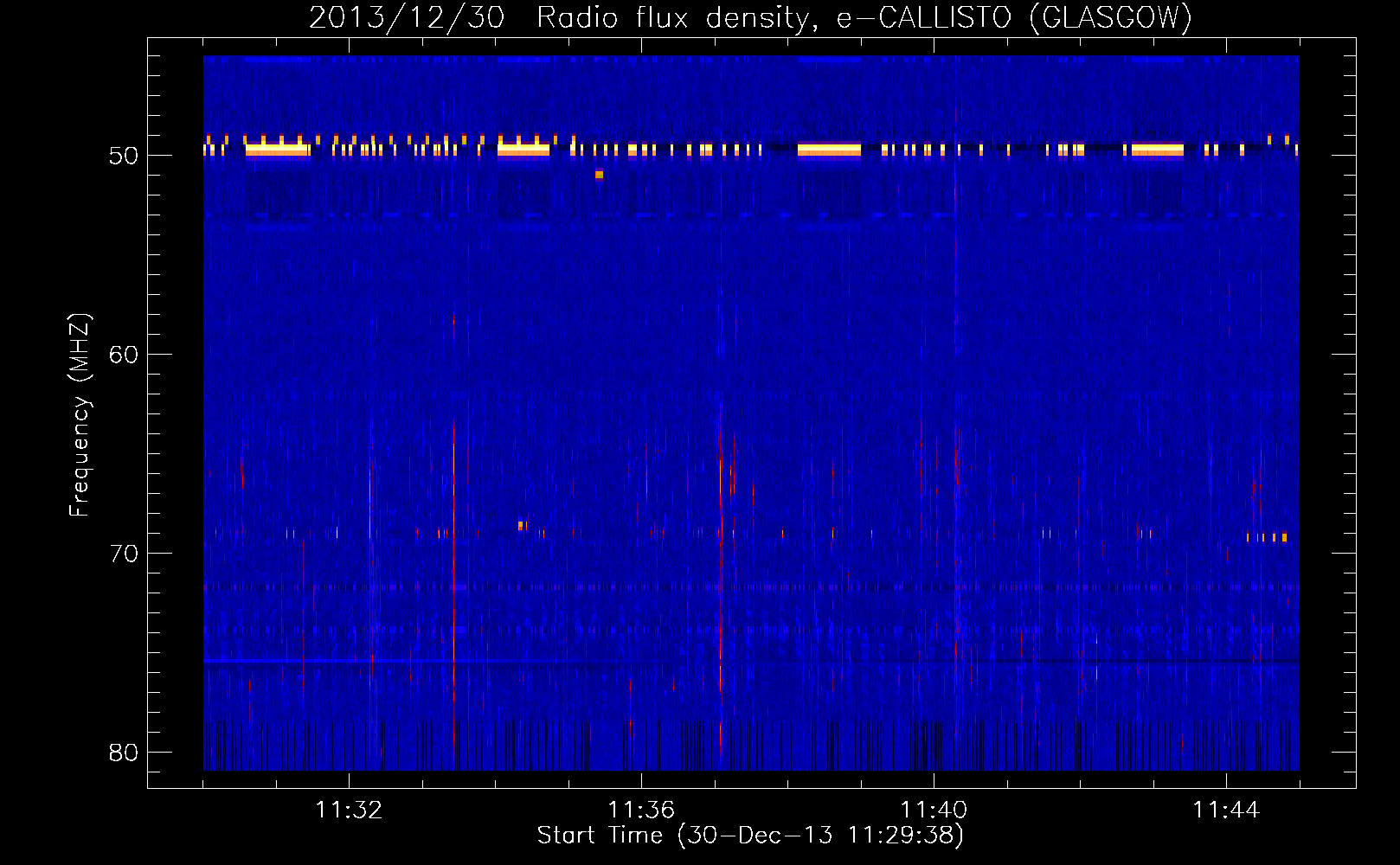Click the 11:32 time tick label

(349, 810)
